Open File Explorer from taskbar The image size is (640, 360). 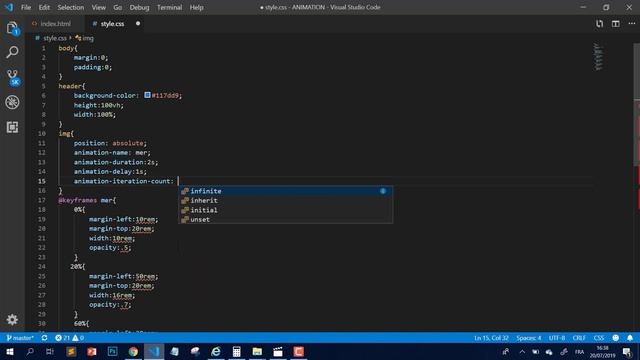tap(257, 351)
